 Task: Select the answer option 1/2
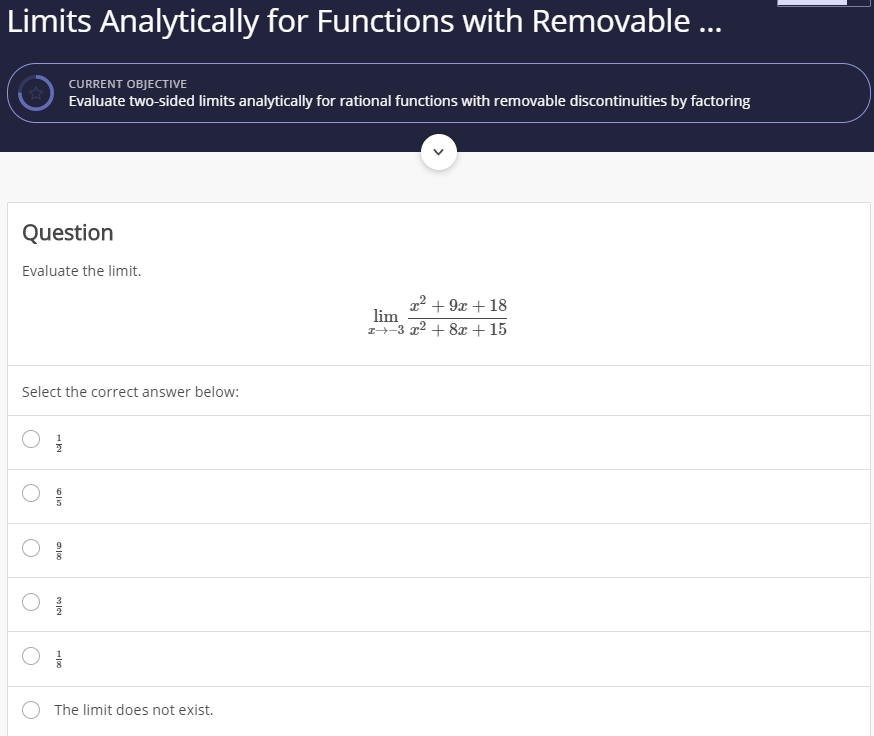(30, 438)
